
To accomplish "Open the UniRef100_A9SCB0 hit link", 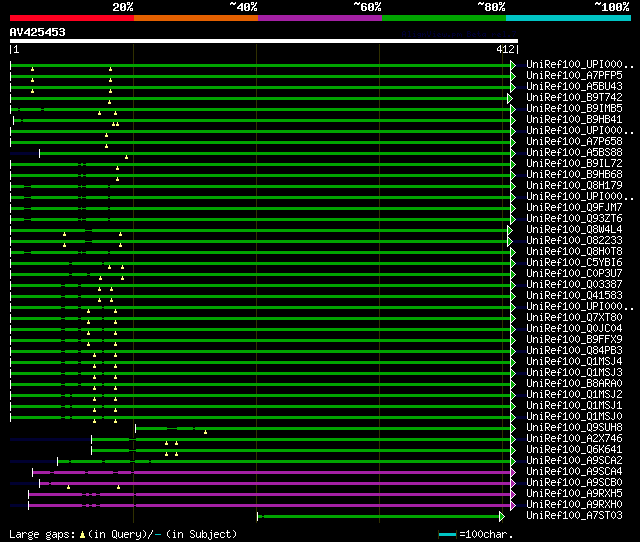I will click(574, 483).
